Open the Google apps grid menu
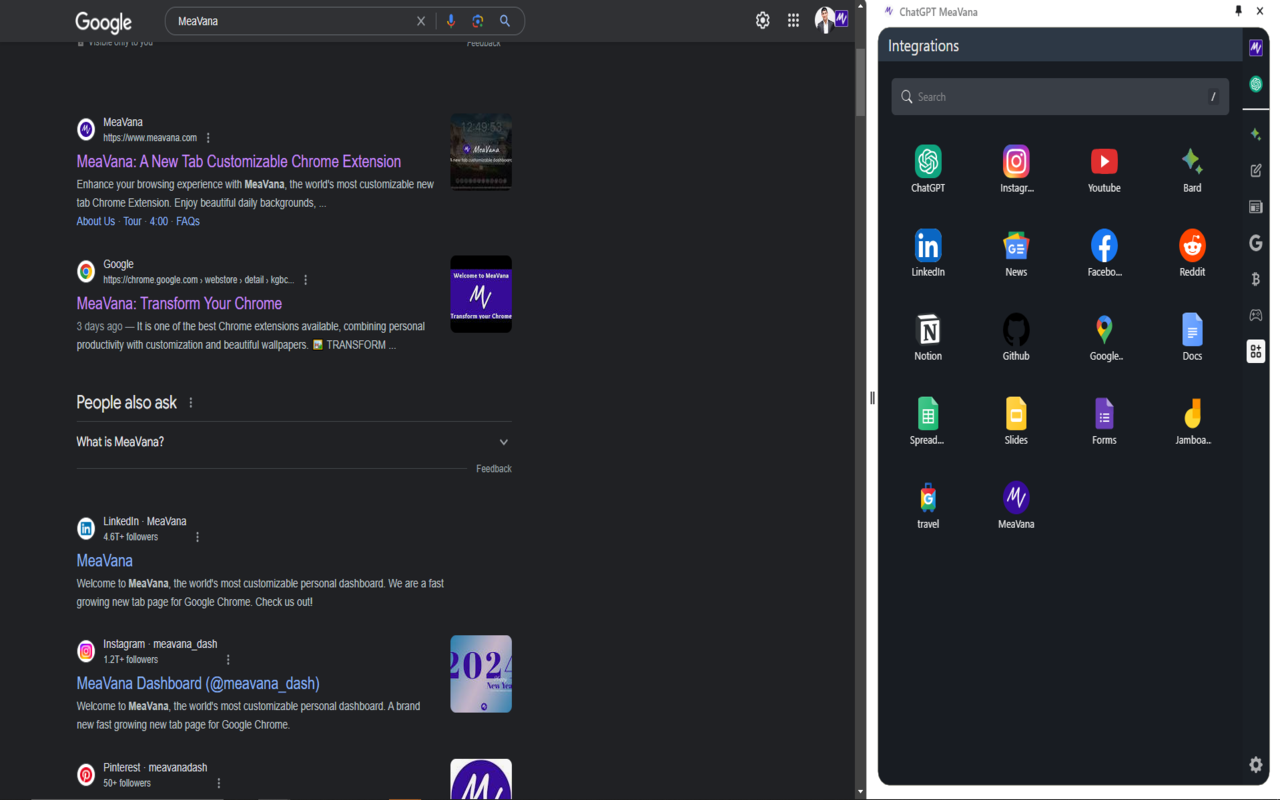This screenshot has height=800, width=1280. tap(792, 20)
